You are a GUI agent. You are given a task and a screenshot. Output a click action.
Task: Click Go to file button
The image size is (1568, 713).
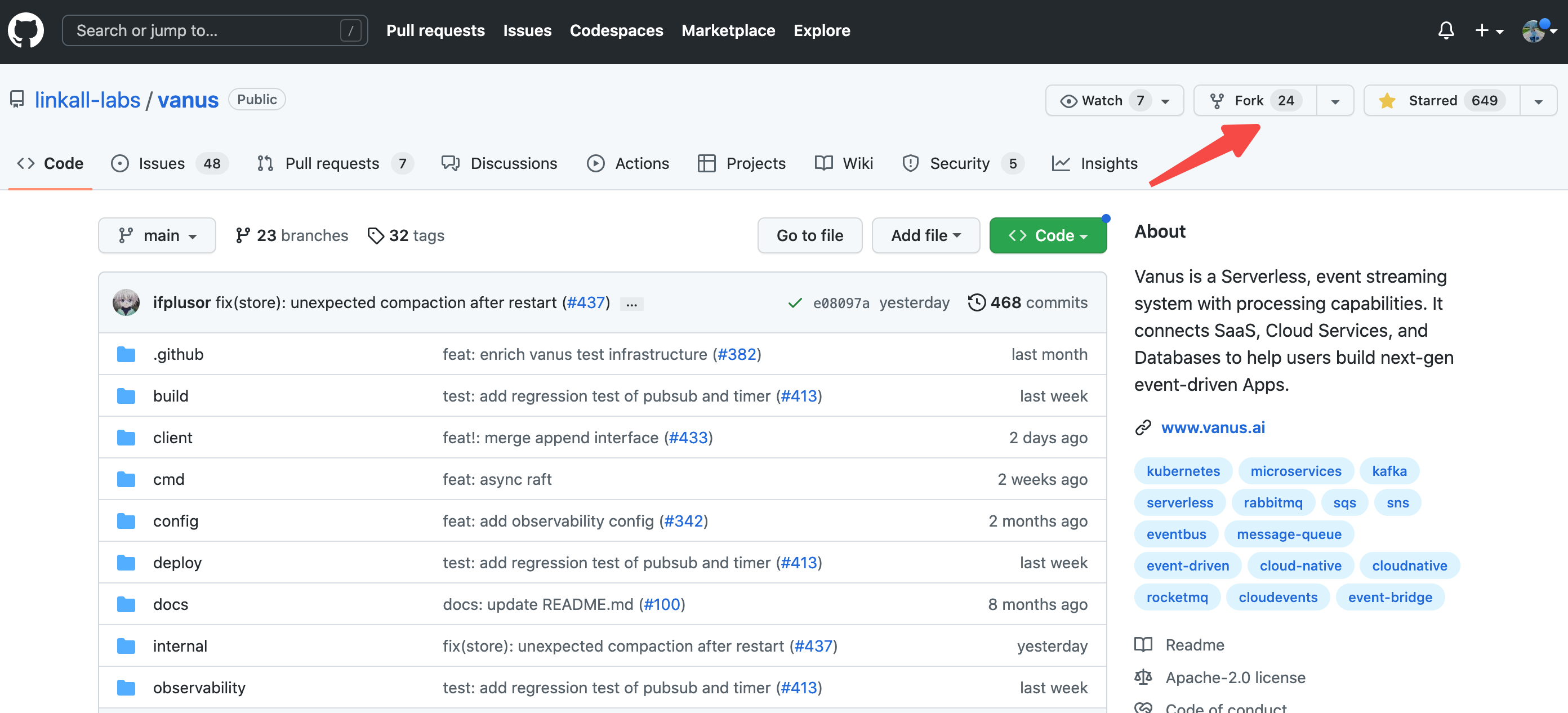(x=810, y=235)
